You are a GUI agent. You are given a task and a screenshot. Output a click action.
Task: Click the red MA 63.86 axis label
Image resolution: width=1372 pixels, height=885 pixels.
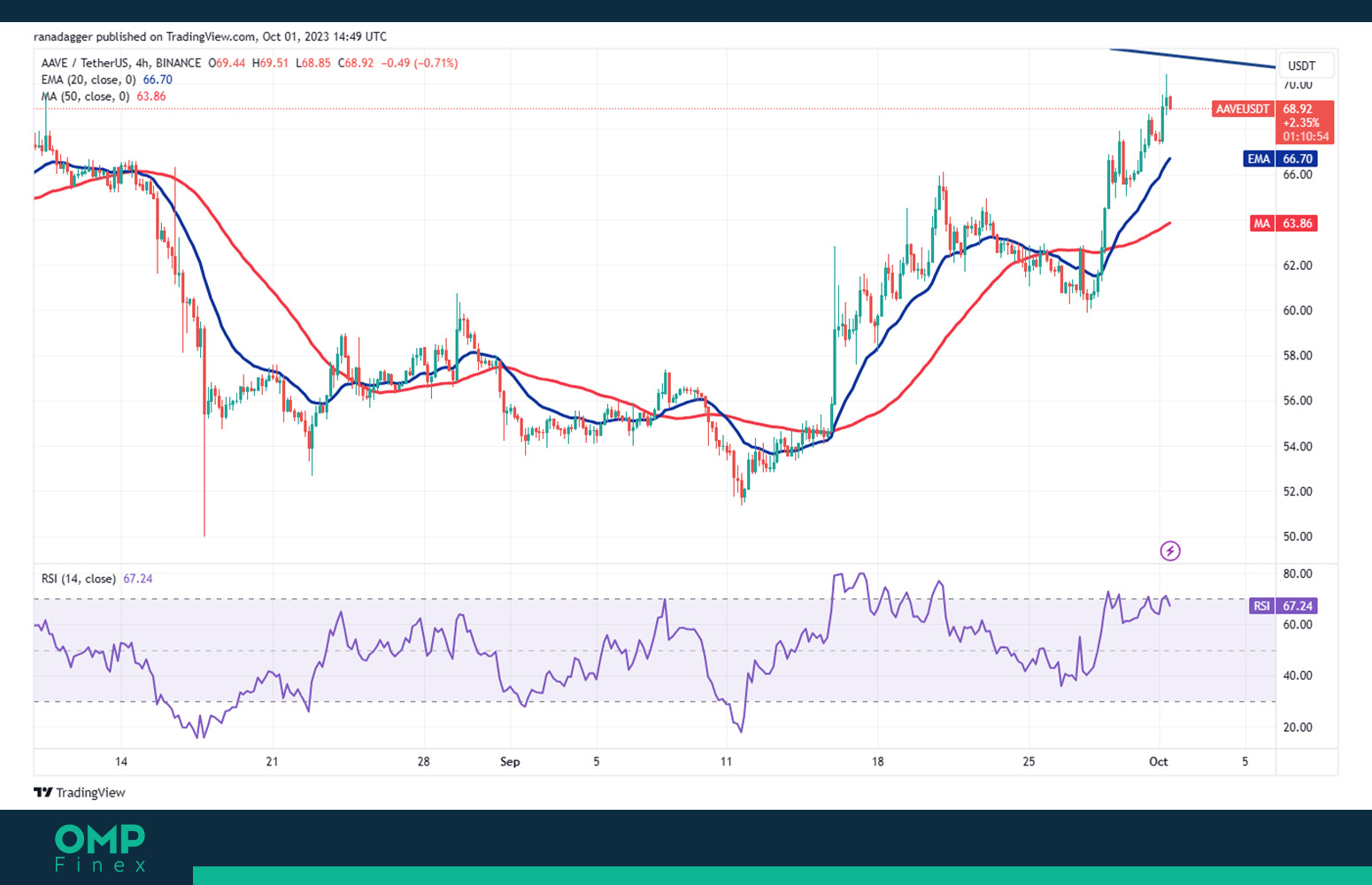1283,223
